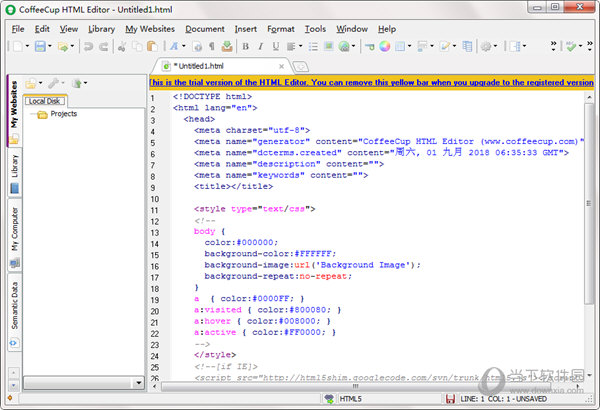Cut selection with the scissors icon
600x410 pixels.
tap(122, 47)
